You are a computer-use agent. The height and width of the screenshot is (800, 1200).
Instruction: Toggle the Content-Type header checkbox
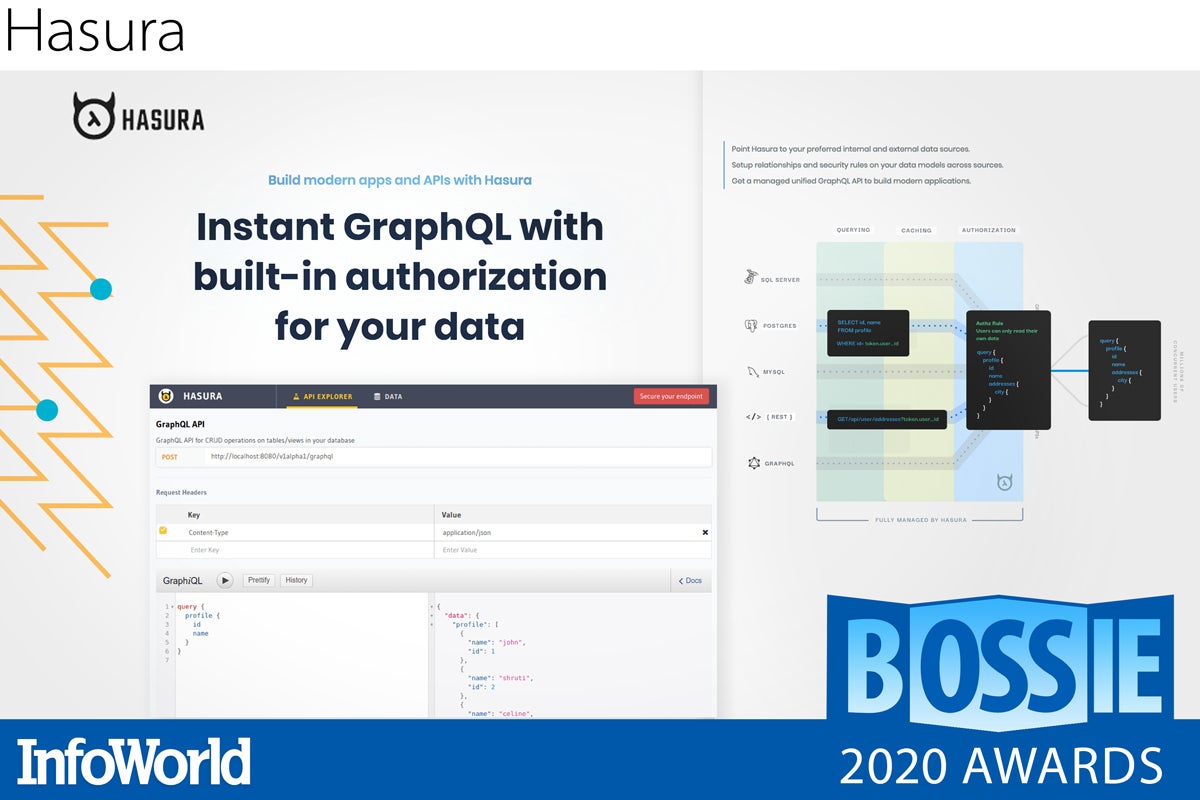(163, 531)
